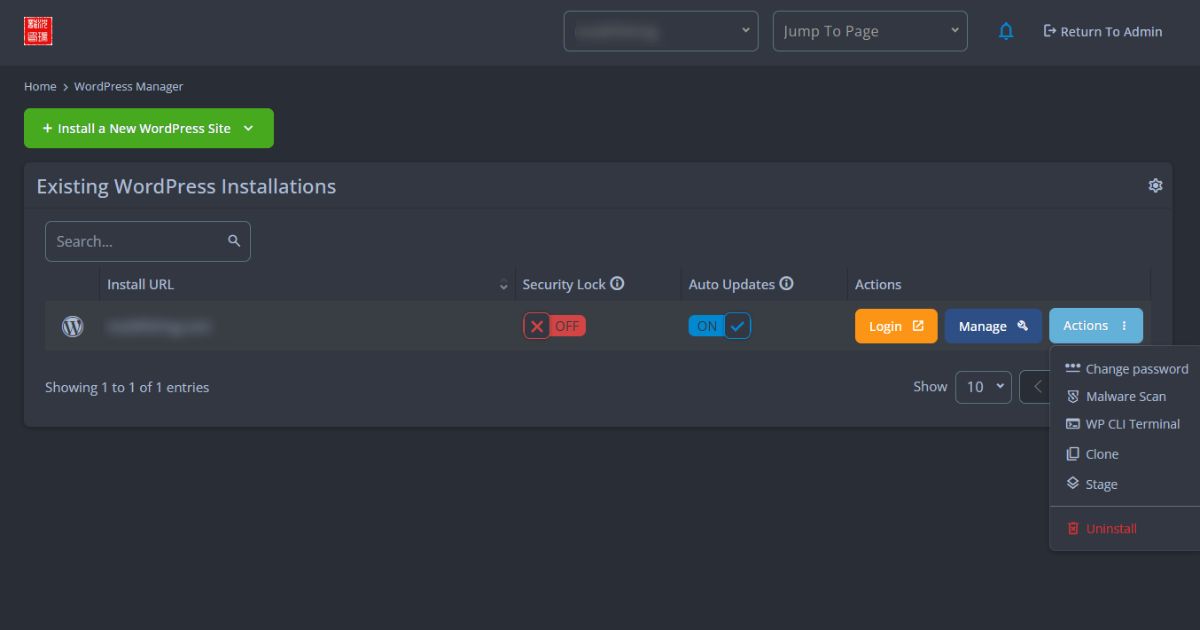
Task: Click the notification bell icon
Action: pyautogui.click(x=1006, y=31)
